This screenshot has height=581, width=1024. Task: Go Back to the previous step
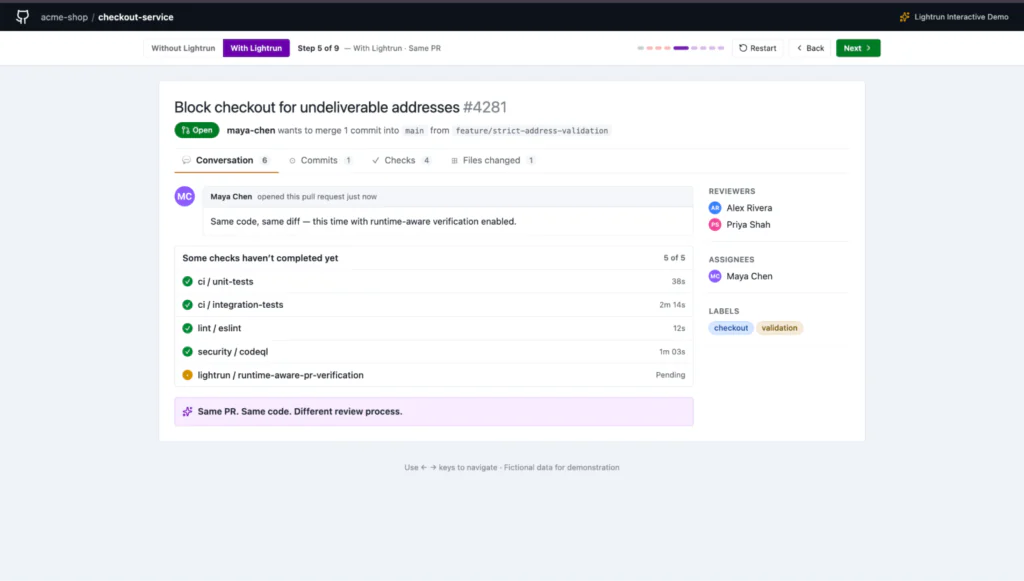click(x=810, y=48)
